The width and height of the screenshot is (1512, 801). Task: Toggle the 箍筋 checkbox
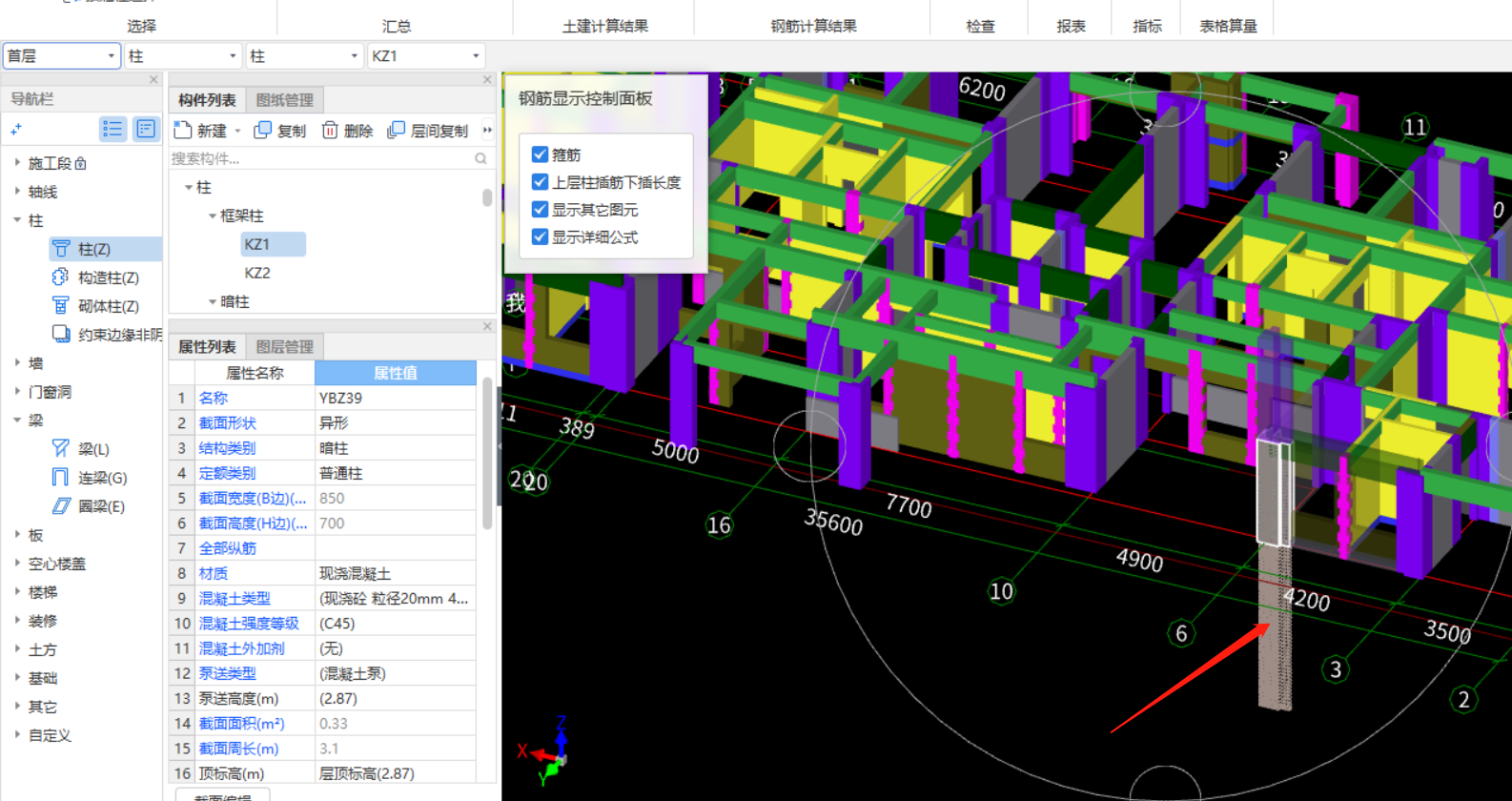click(x=540, y=154)
